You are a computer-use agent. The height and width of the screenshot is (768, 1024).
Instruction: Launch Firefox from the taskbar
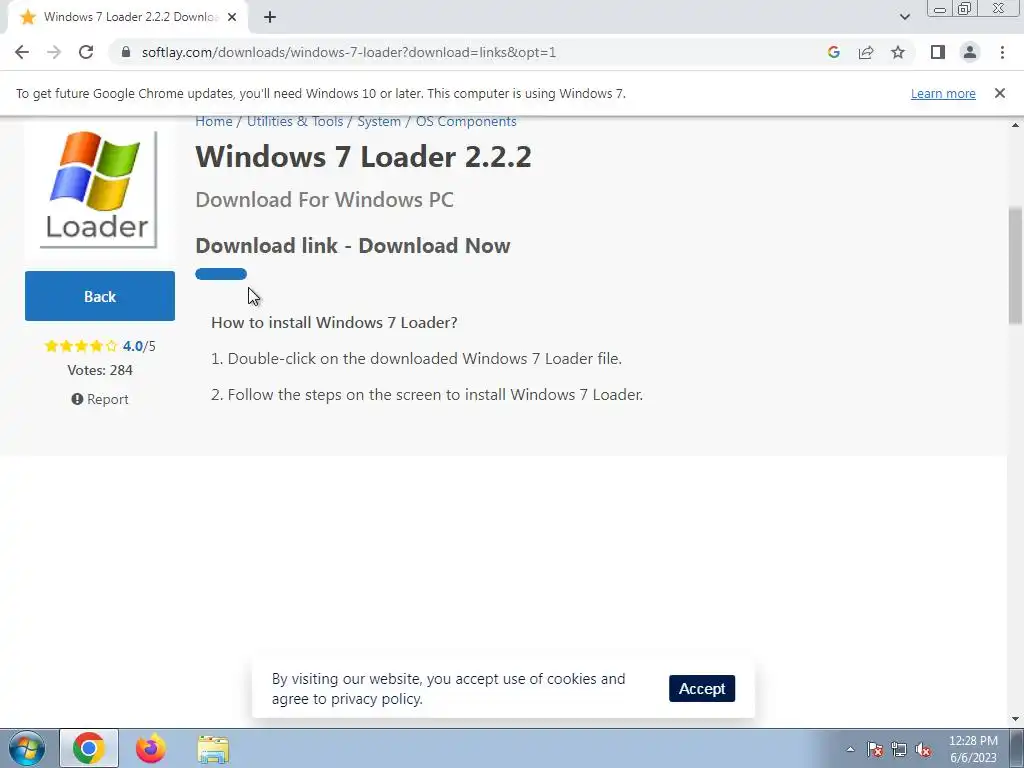click(151, 748)
